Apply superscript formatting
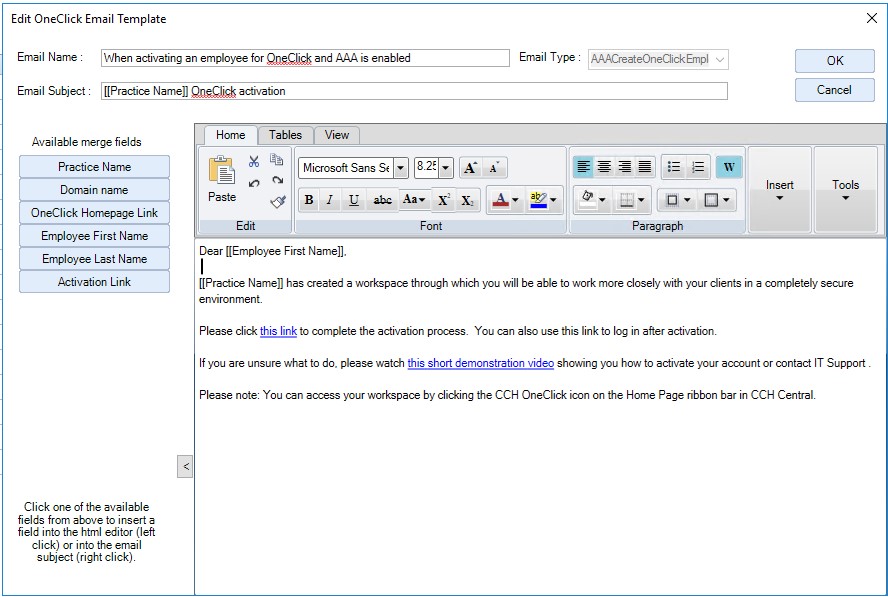The image size is (888, 597). click(444, 200)
